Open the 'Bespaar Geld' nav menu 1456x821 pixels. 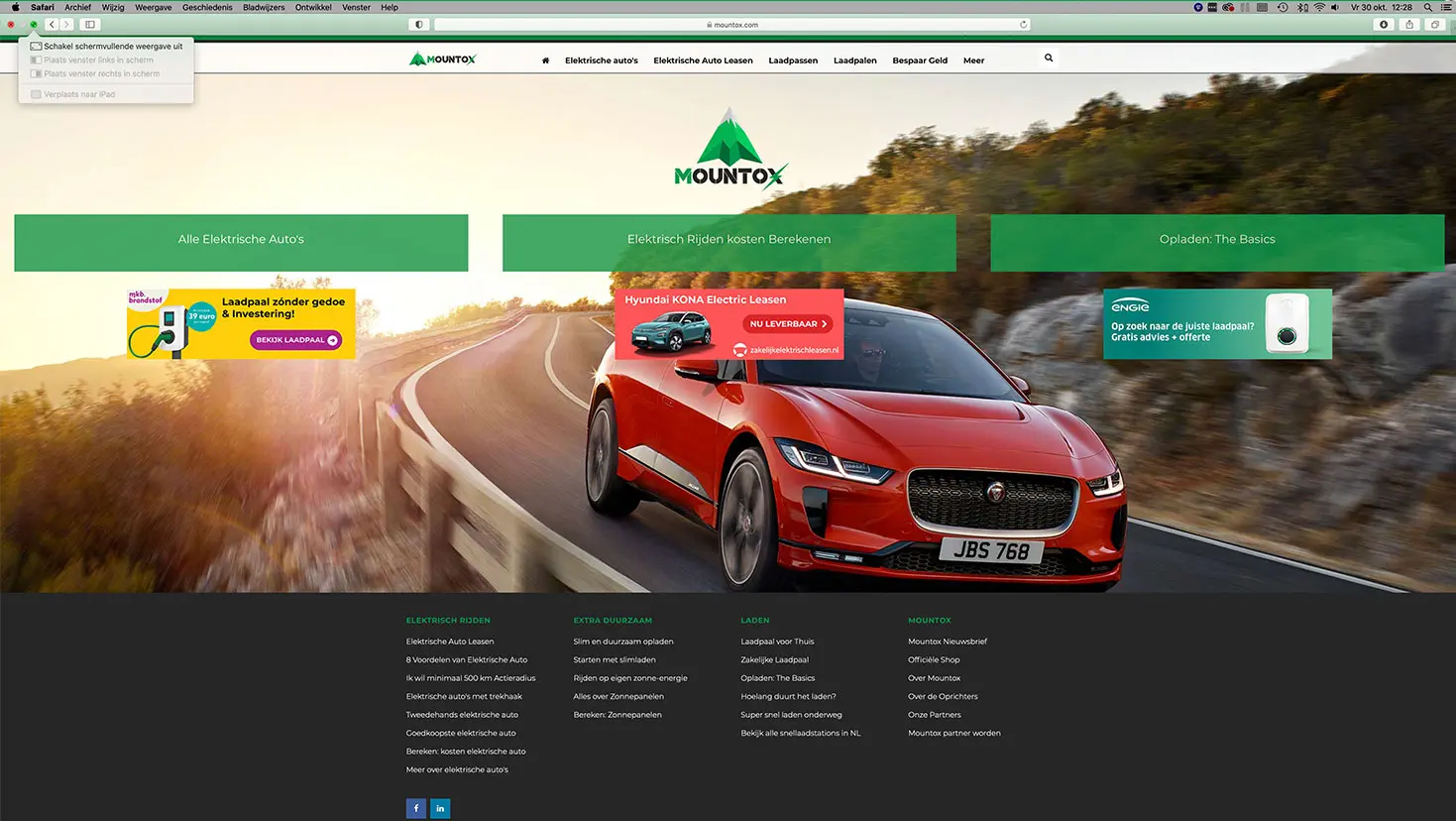[x=920, y=60]
